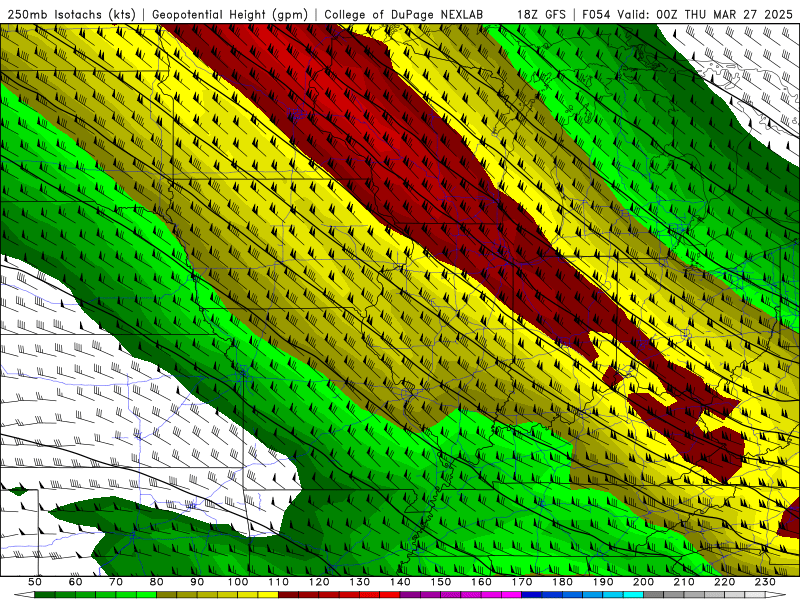Click the 70 tick label on the color bar

[116, 582]
